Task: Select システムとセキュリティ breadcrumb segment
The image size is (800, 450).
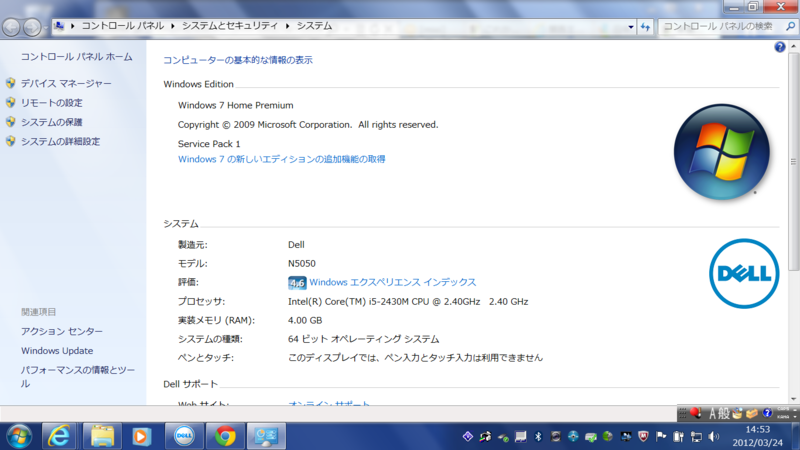Action: [x=230, y=26]
